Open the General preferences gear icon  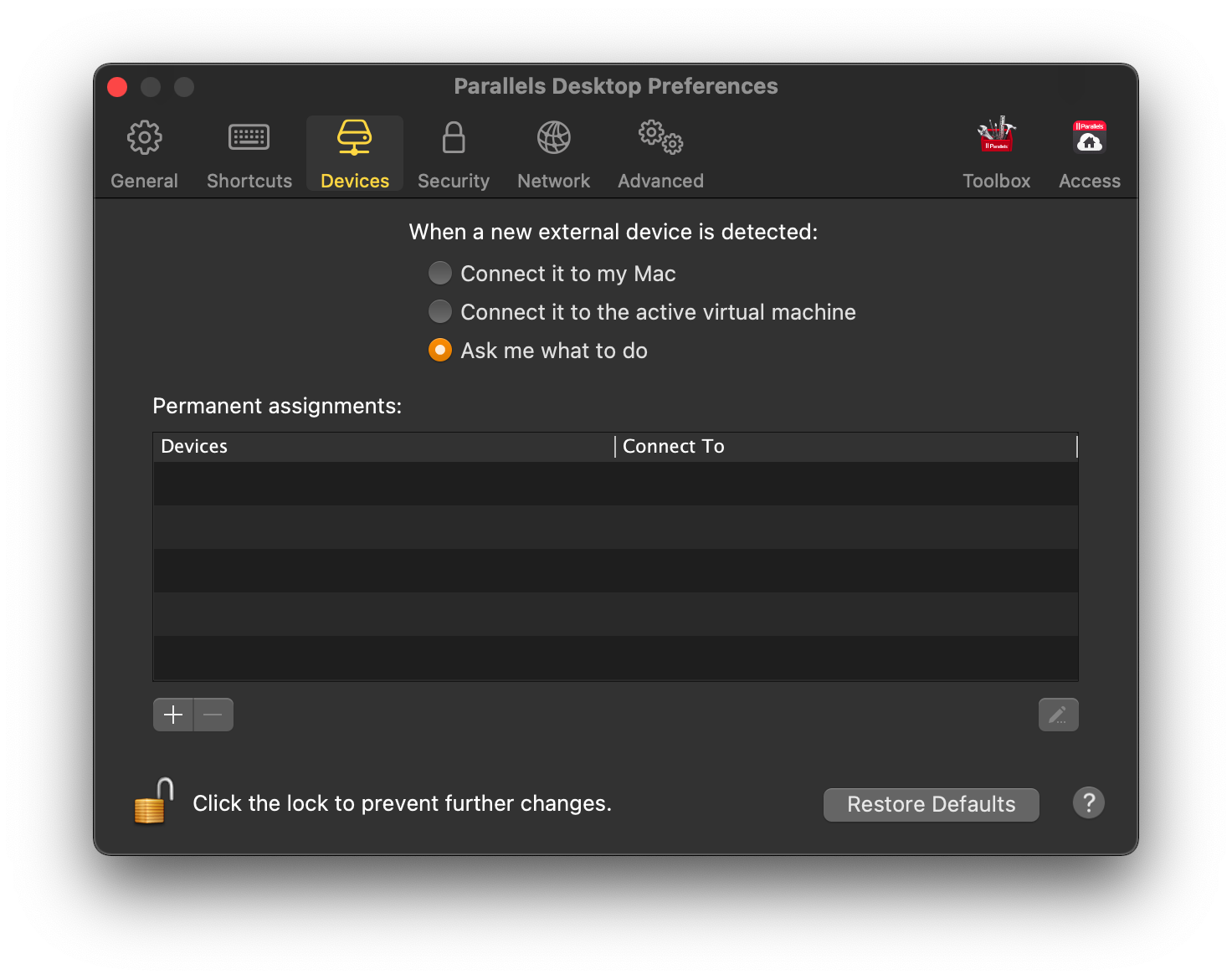click(x=144, y=138)
